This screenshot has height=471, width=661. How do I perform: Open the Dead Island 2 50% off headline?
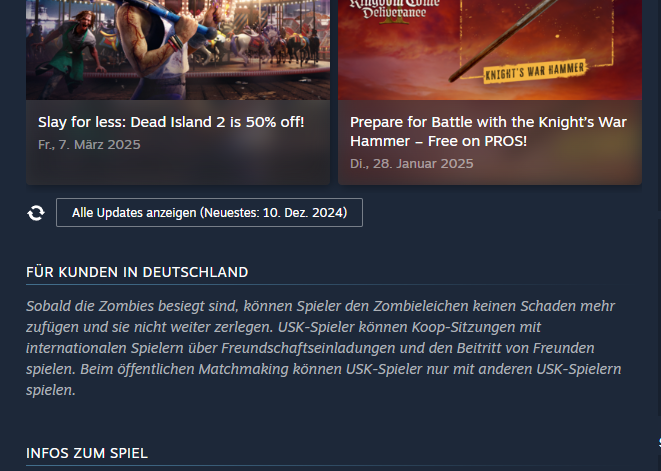click(171, 122)
